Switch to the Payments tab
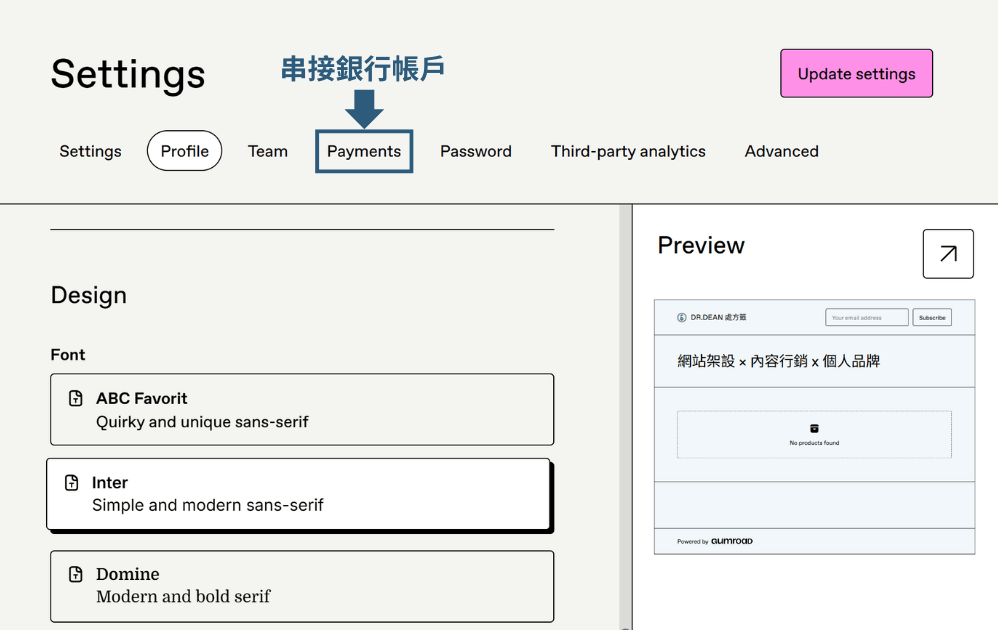The image size is (998, 630). coord(364,151)
